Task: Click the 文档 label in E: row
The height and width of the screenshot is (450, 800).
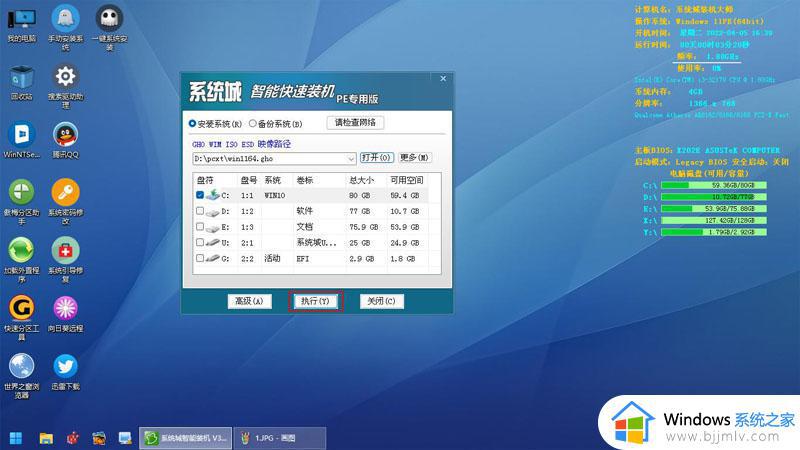Action: [x=305, y=227]
